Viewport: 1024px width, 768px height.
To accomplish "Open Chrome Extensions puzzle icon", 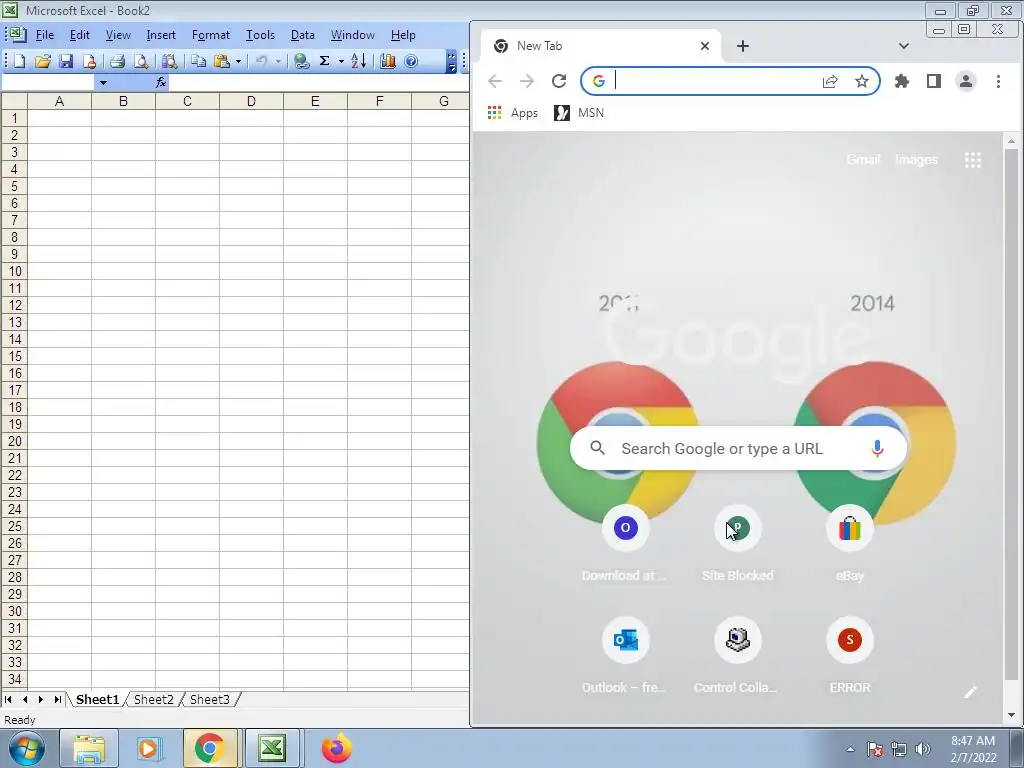I will 902,81.
